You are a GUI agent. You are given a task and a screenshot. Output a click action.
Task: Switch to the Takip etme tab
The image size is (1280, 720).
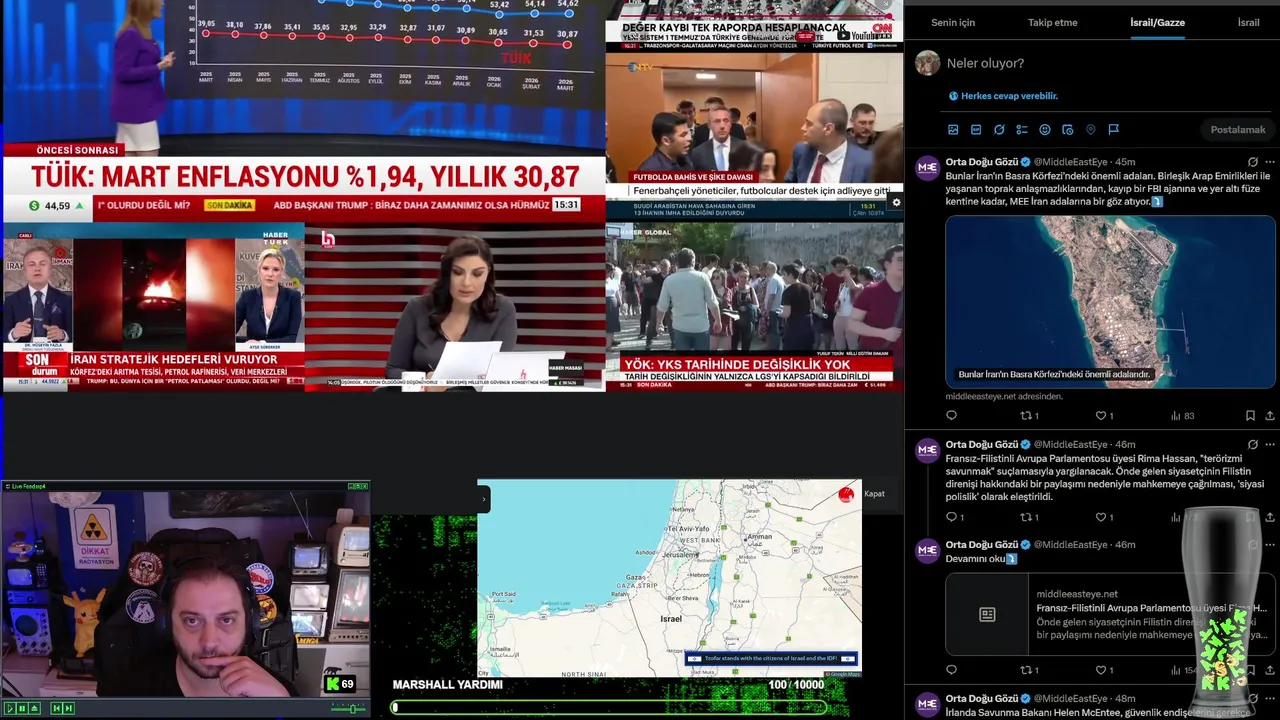(1053, 22)
